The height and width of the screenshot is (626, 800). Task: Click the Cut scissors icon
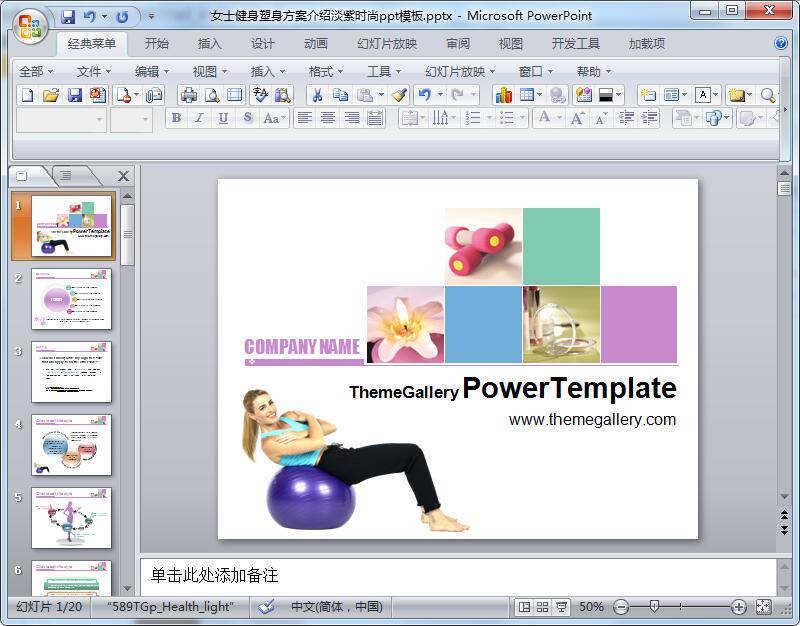point(317,95)
